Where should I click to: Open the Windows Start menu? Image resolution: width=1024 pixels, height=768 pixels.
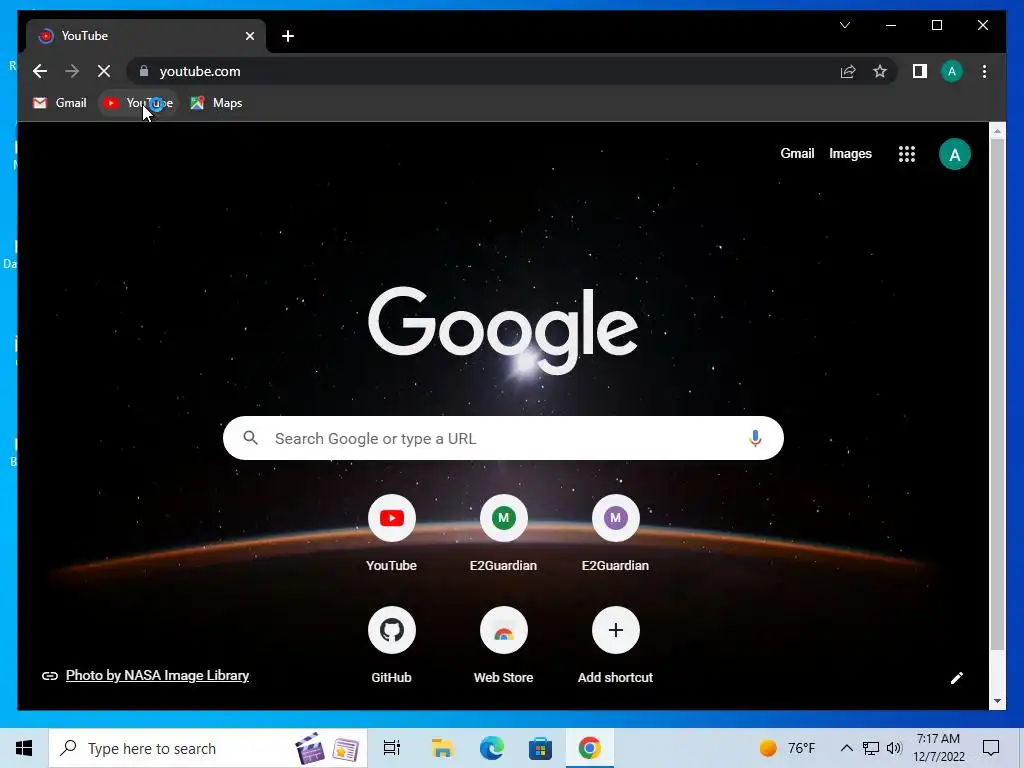[x=24, y=748]
